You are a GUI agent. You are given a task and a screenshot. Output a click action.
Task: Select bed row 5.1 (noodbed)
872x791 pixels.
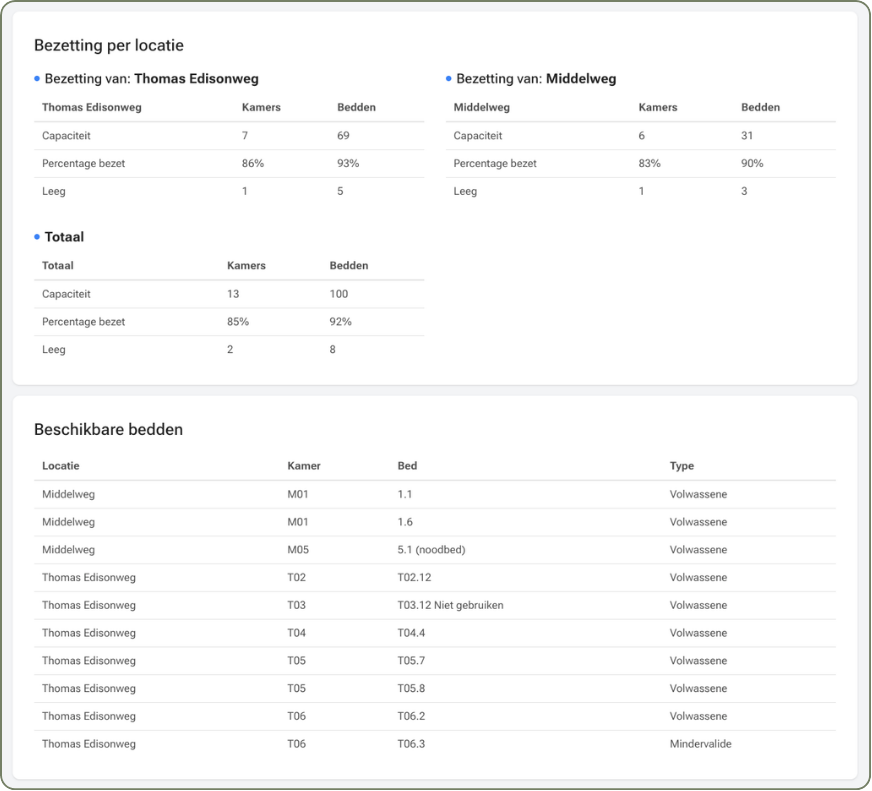[x=431, y=550]
